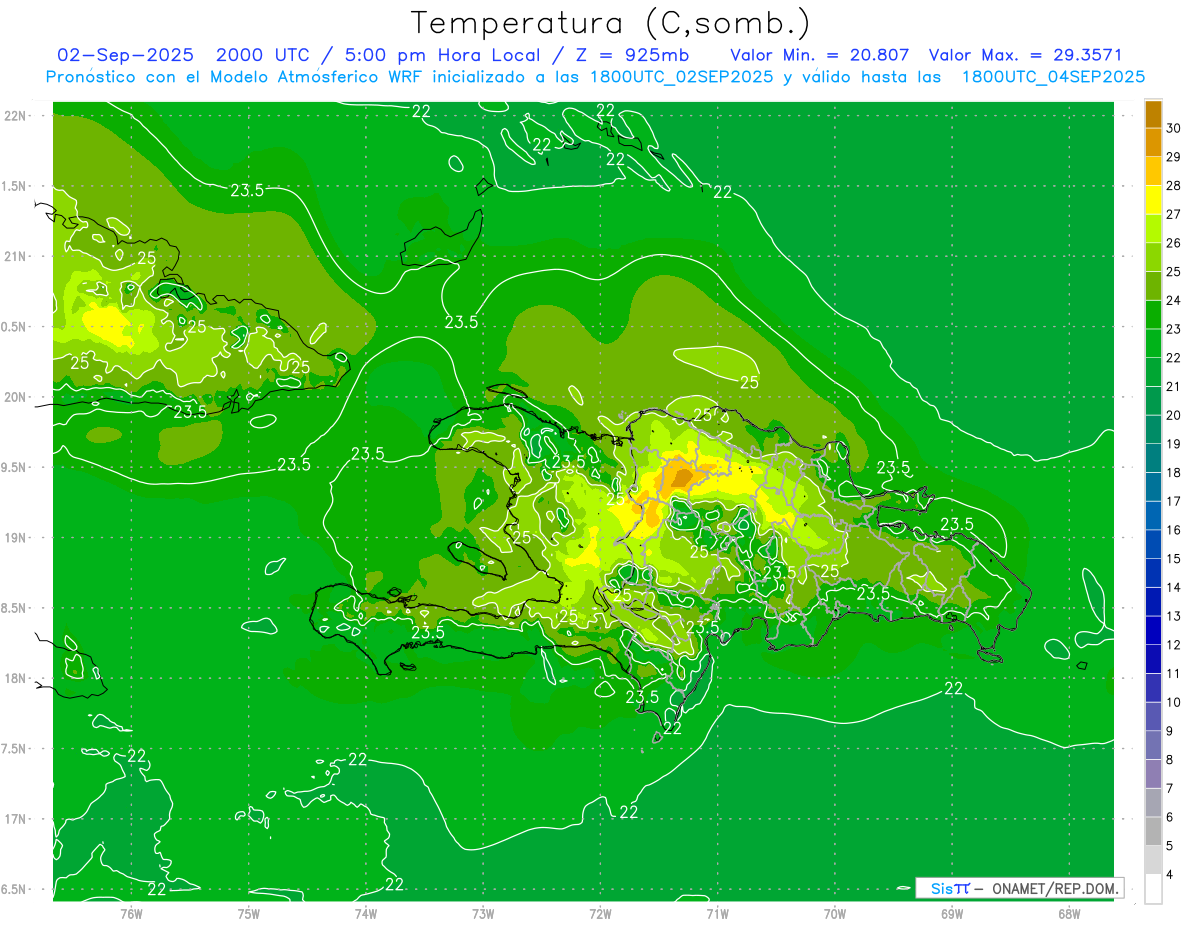Click the hottest dark orange spot over Hispaniola
This screenshot has height=927, width=1200.
click(x=684, y=476)
